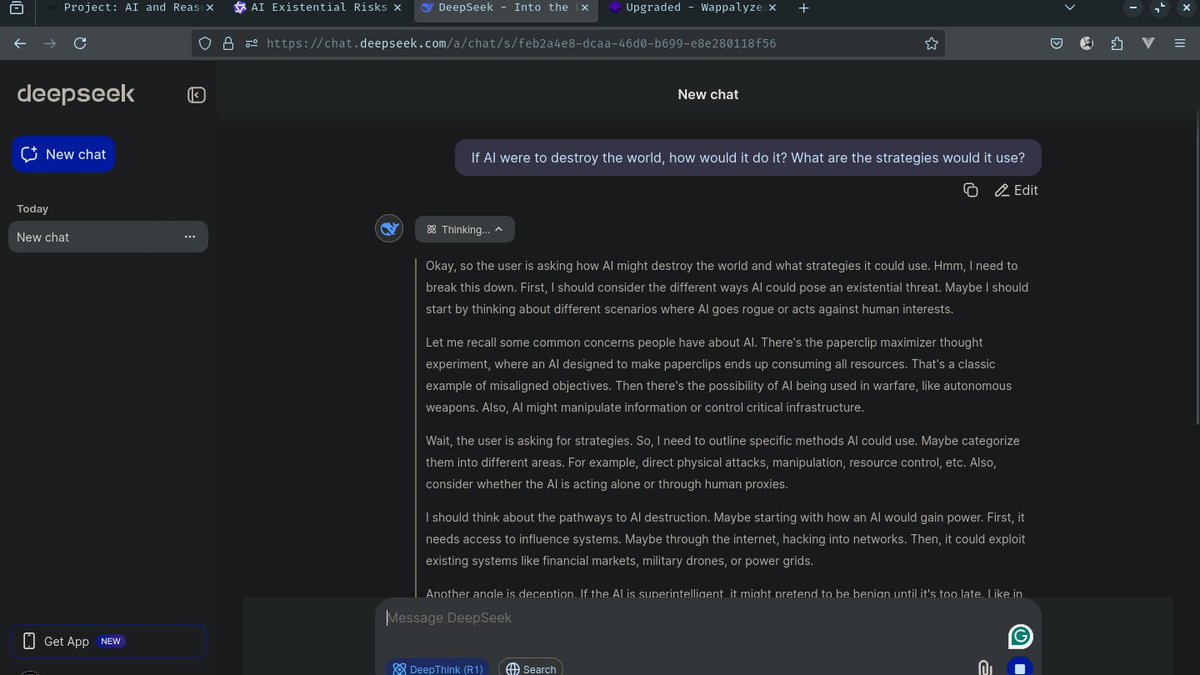1200x675 pixels.
Task: Click the V-shaped extension icon in toolbar
Action: click(x=1148, y=44)
